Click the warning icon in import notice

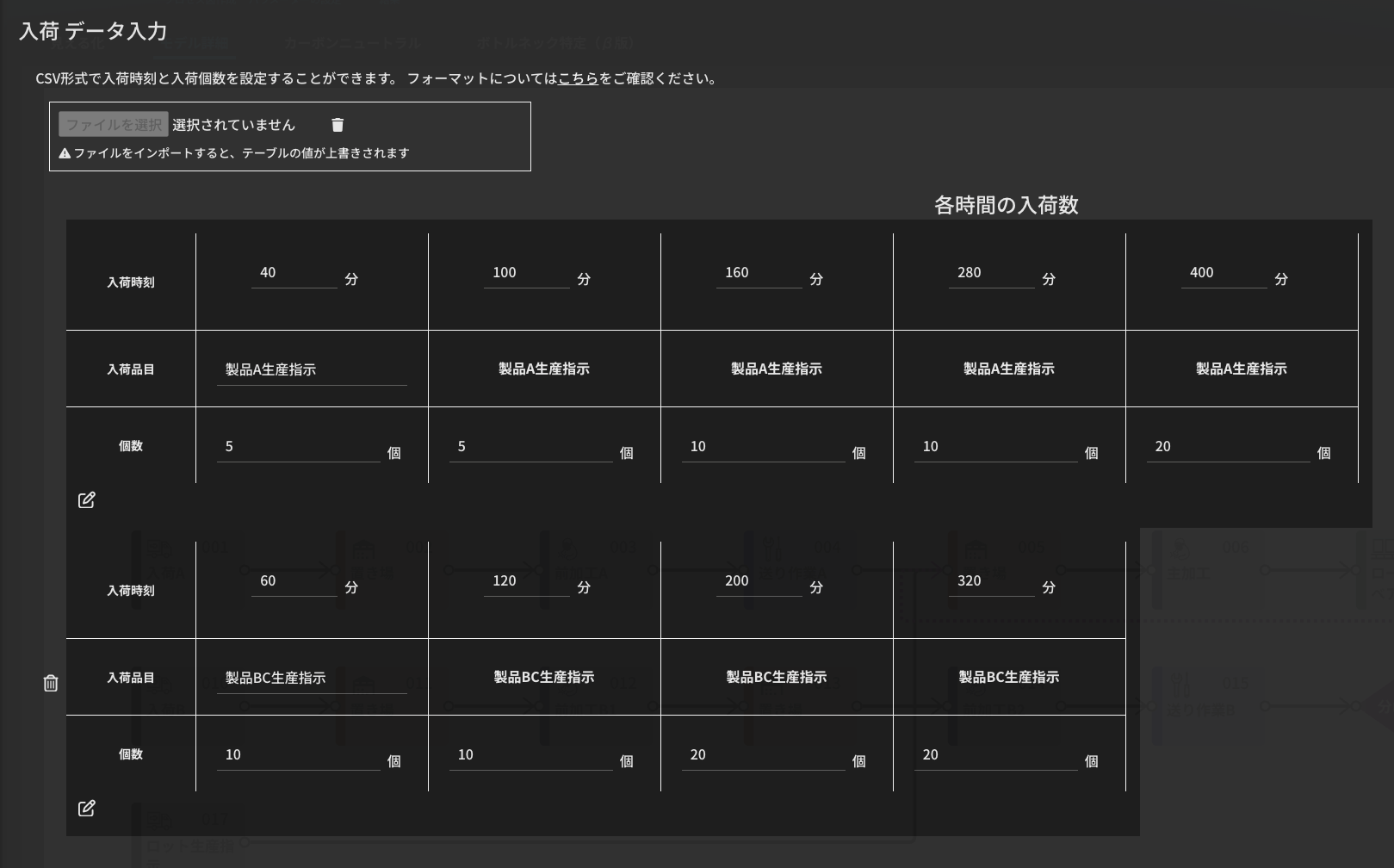[x=65, y=153]
